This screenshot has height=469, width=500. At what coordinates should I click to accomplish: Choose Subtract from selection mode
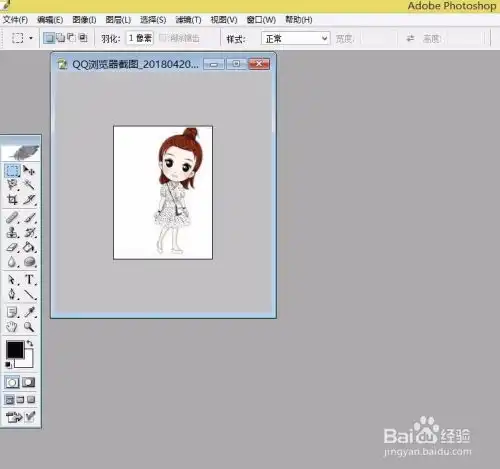pos(71,38)
